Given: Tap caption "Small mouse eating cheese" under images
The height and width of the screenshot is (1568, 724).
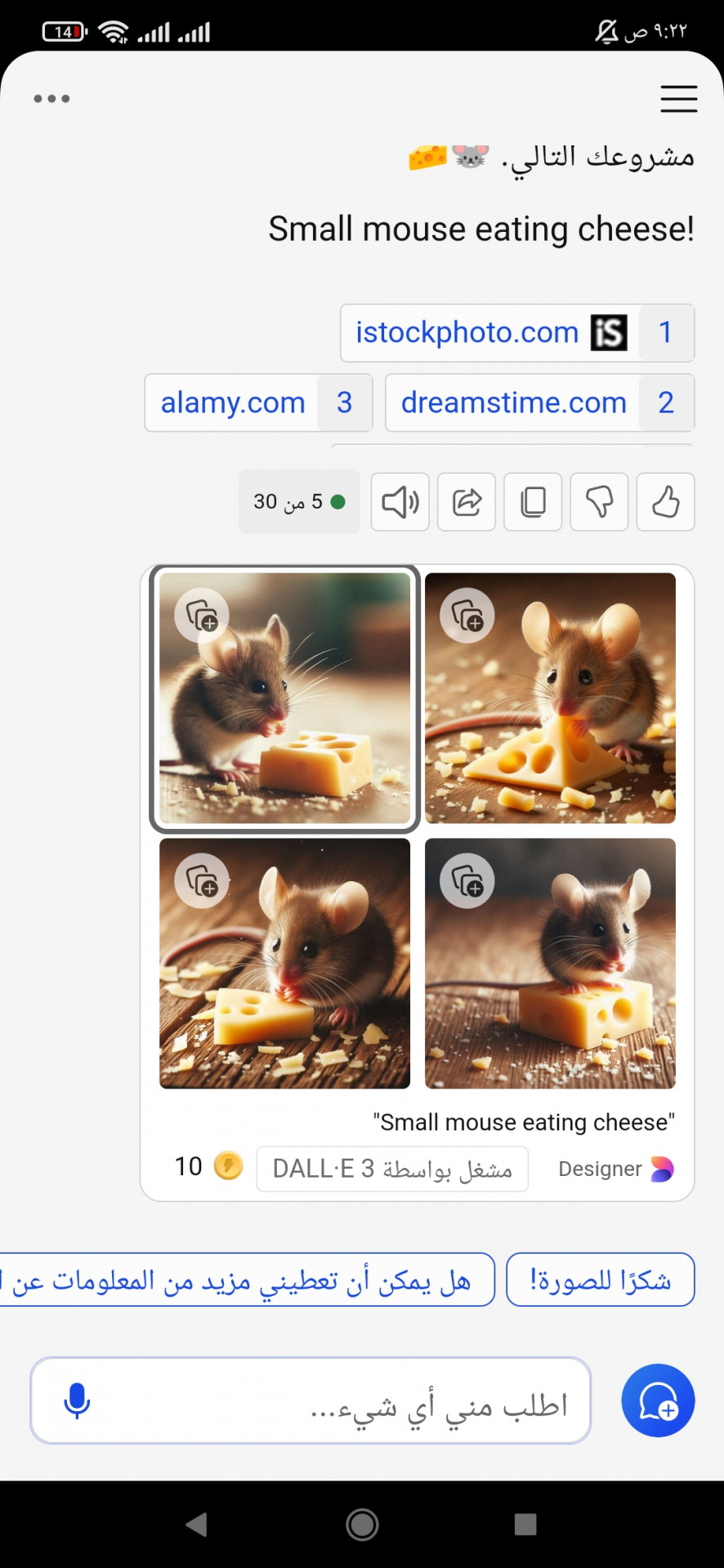Looking at the screenshot, I should 524,1122.
